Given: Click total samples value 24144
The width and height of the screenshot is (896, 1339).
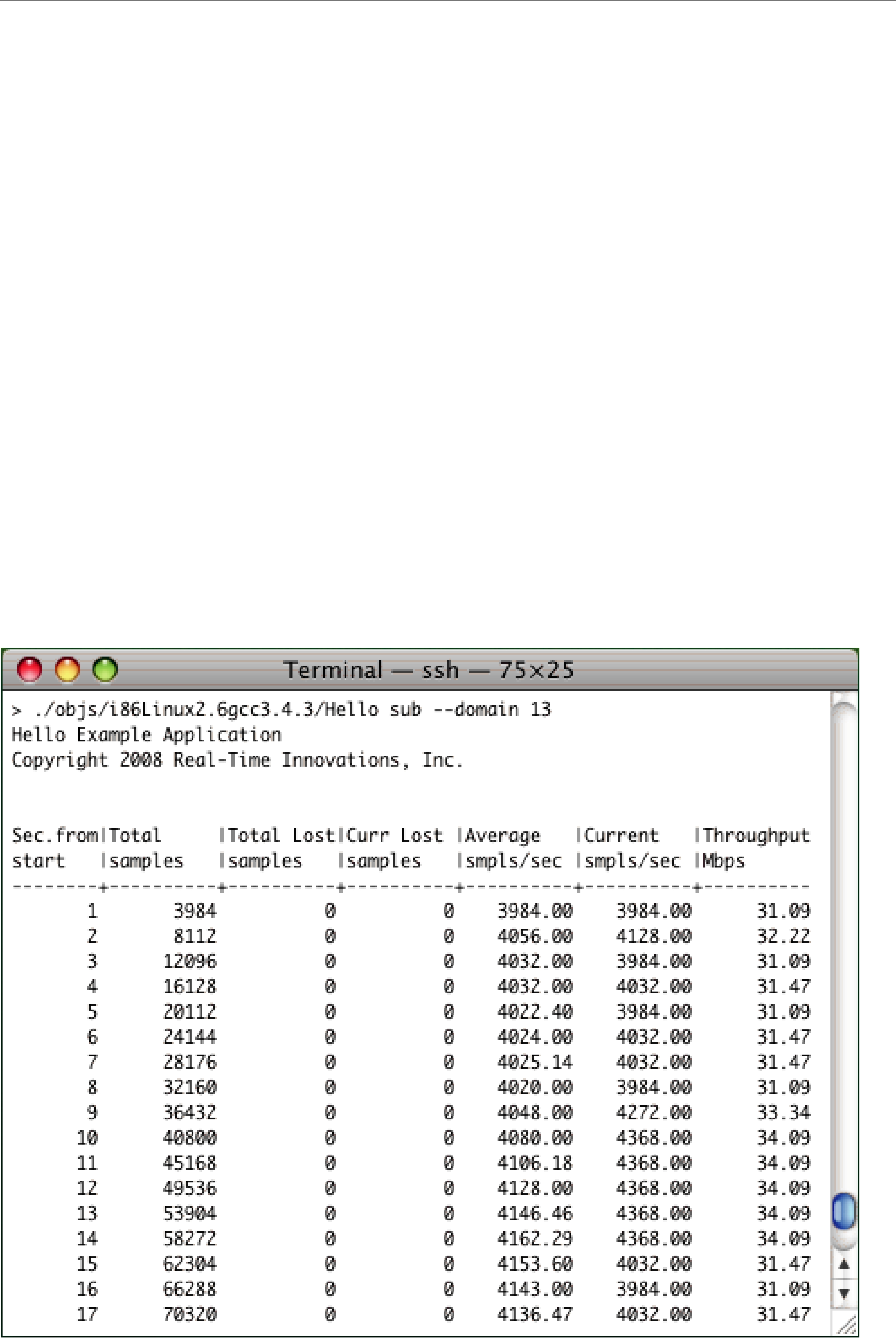Looking at the screenshot, I should pyautogui.click(x=190, y=1037).
